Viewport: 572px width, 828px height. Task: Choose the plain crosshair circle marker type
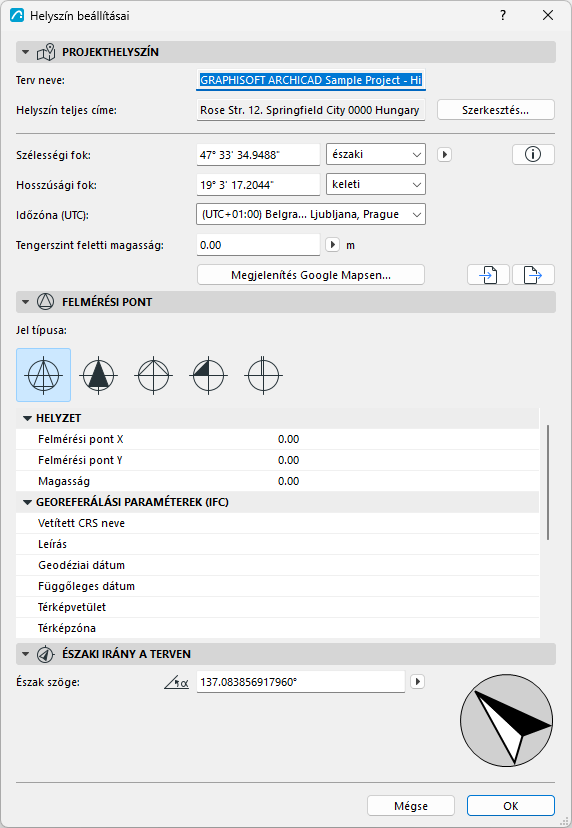pyautogui.click(x=153, y=375)
